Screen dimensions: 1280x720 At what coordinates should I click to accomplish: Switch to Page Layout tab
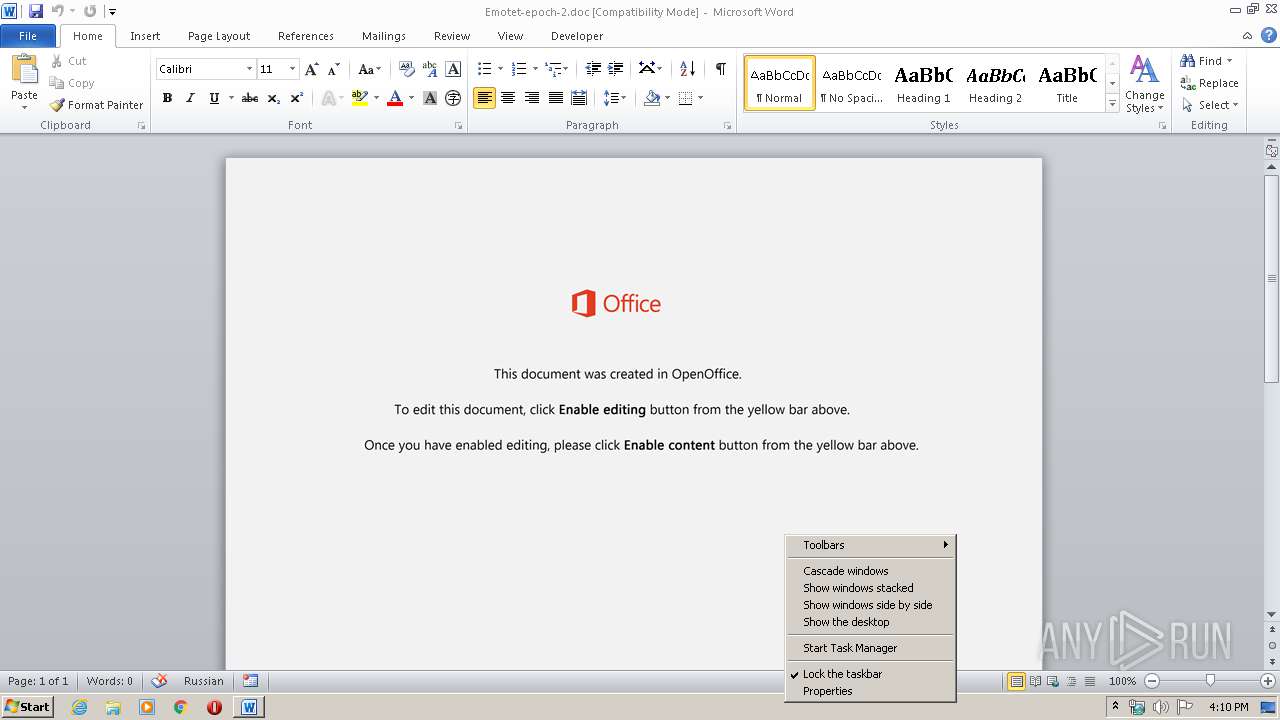[219, 36]
